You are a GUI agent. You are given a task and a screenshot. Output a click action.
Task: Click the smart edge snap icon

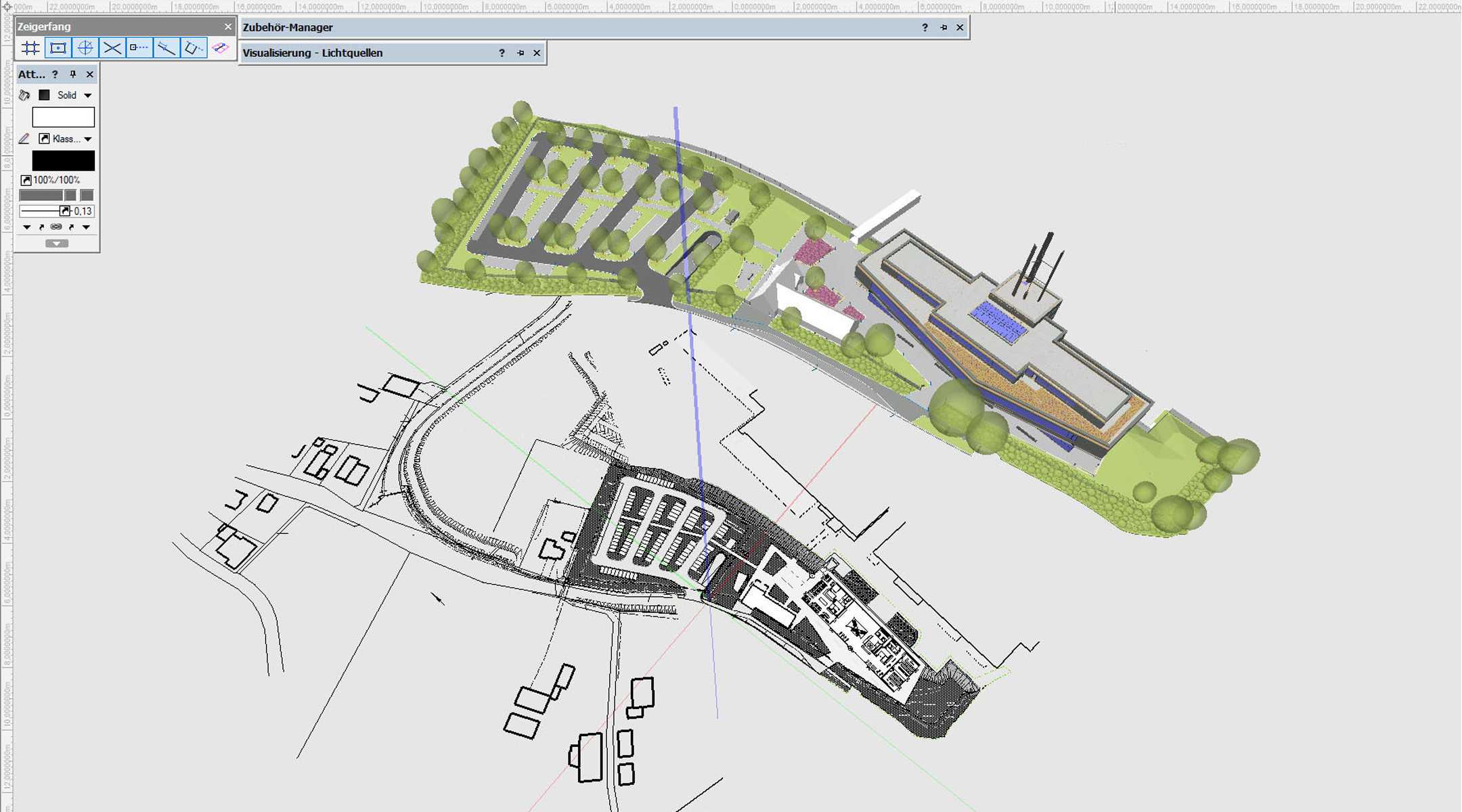[194, 48]
